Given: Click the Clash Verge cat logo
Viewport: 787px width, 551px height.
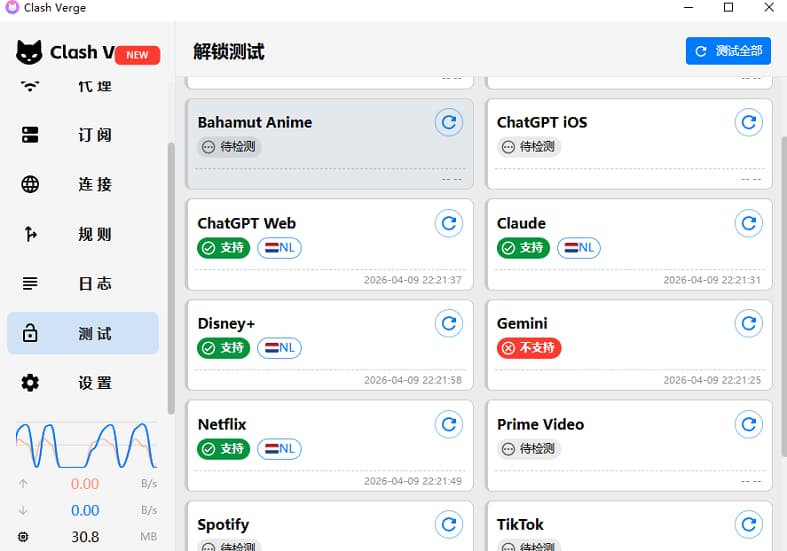Looking at the screenshot, I should point(29,52).
